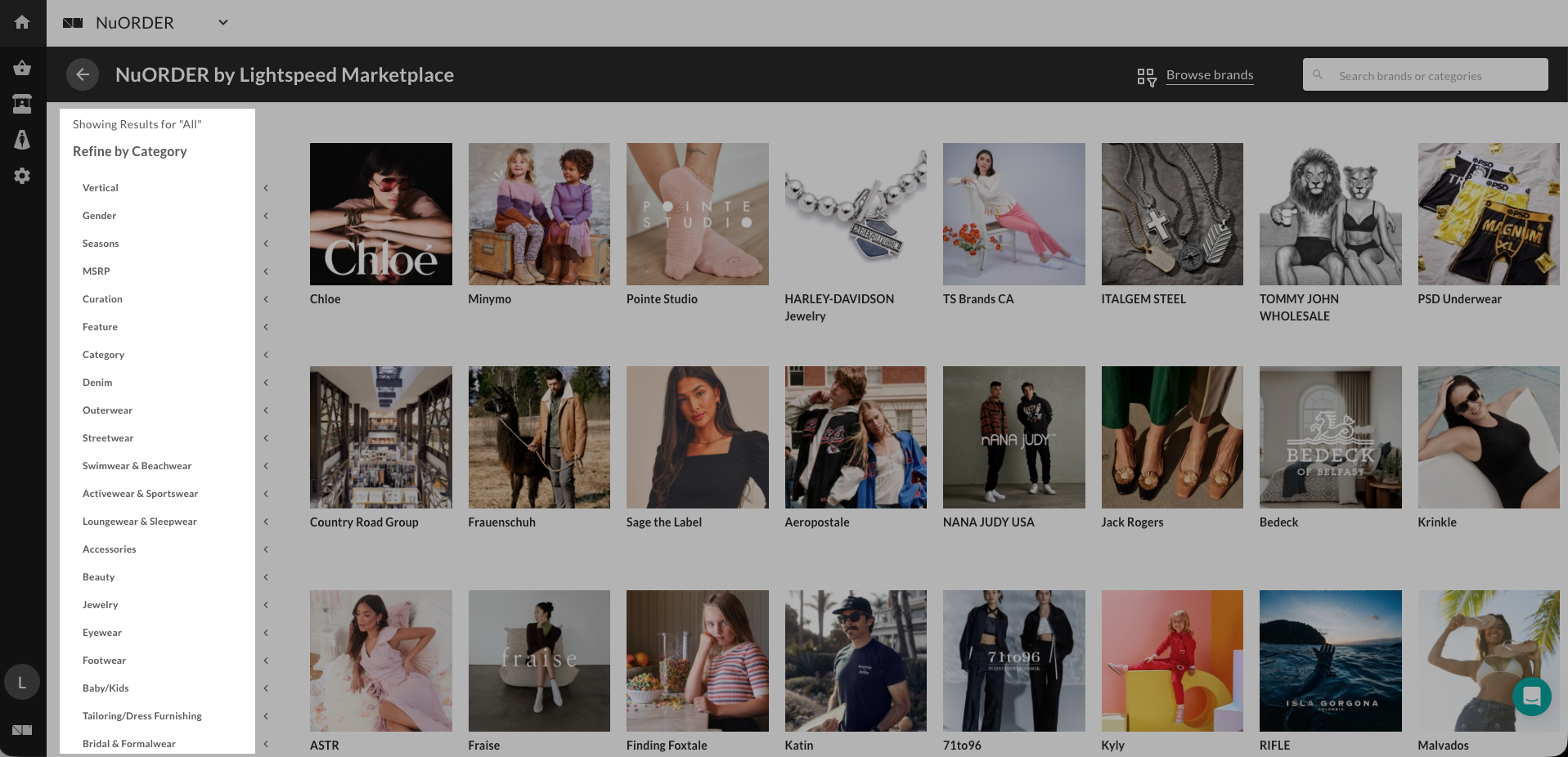Screen dimensions: 1568x757
Task: Select the Eyewear filter
Action: pos(101,633)
